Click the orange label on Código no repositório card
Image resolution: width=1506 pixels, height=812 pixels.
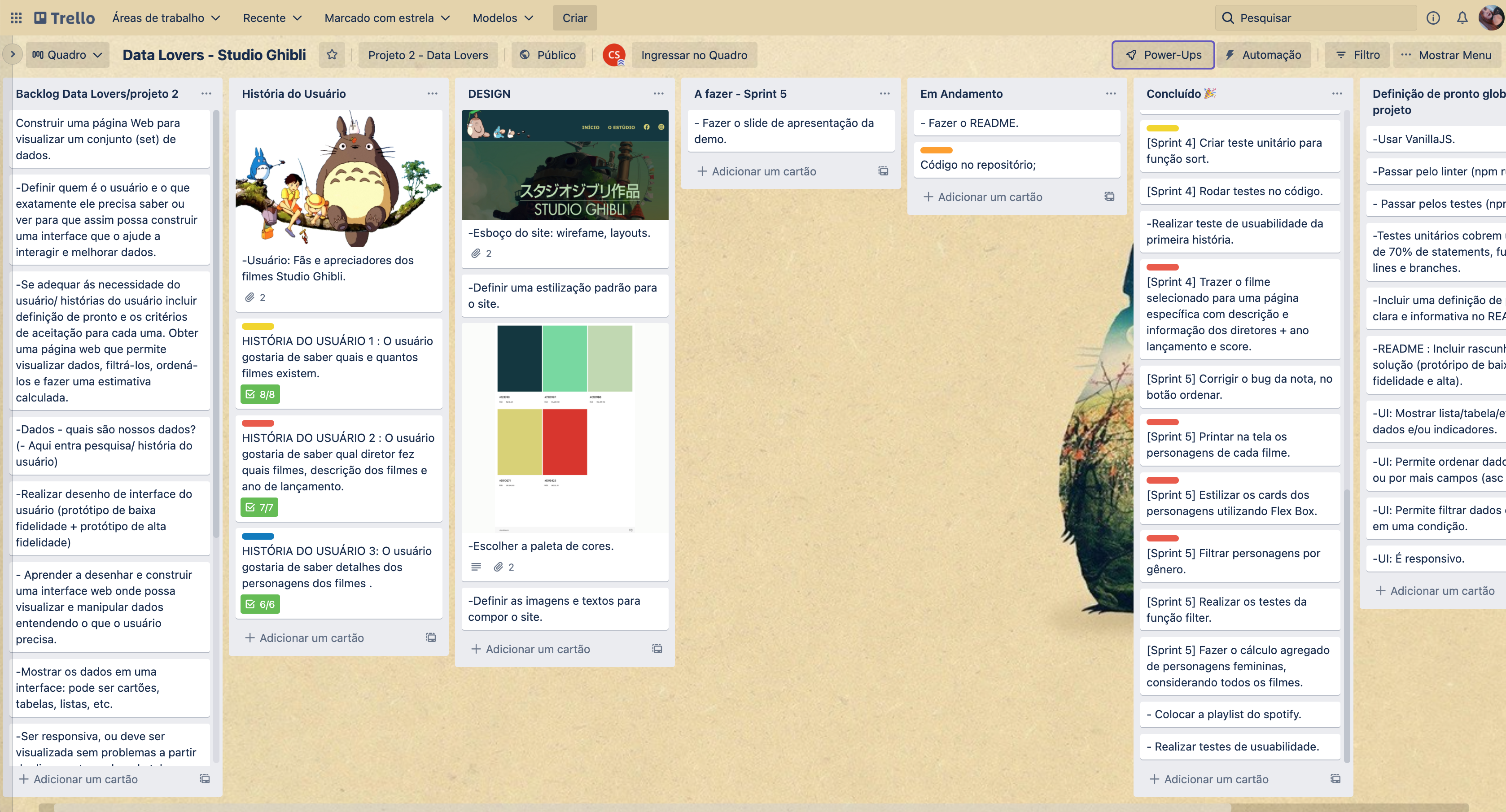coord(936,150)
